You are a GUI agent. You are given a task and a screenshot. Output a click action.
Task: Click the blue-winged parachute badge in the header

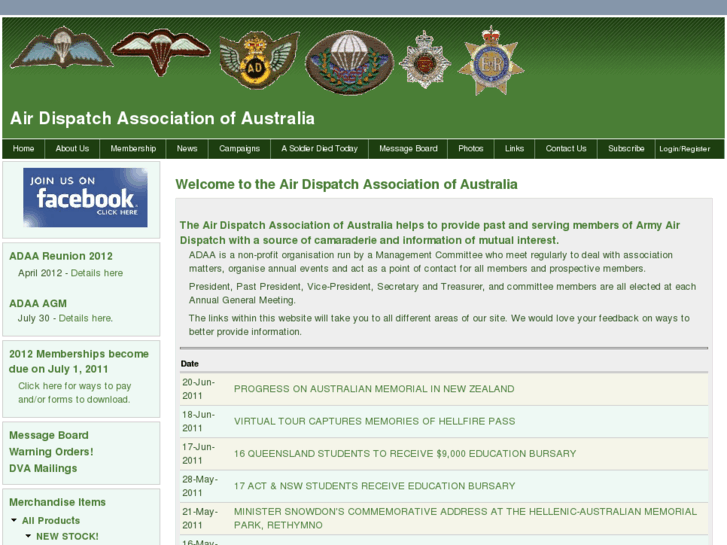point(61,49)
